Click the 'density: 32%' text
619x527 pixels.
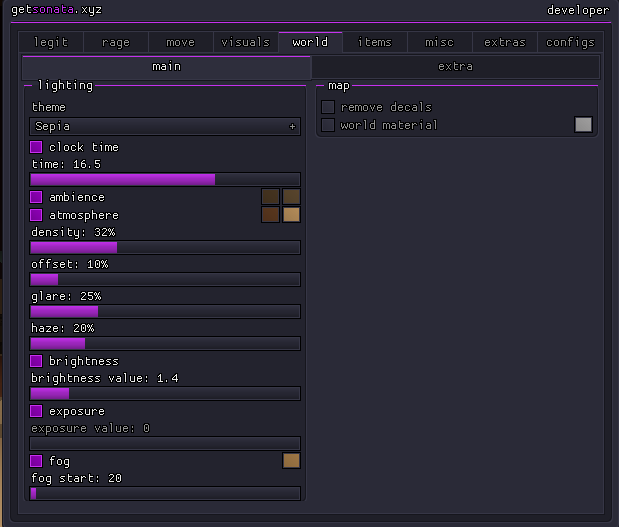(73, 232)
